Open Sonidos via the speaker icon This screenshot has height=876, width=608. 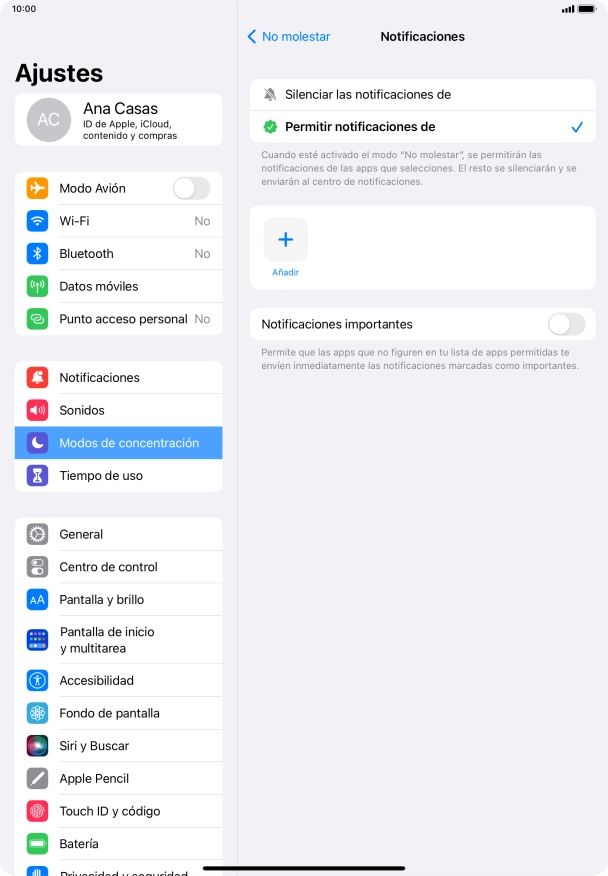pos(37,410)
